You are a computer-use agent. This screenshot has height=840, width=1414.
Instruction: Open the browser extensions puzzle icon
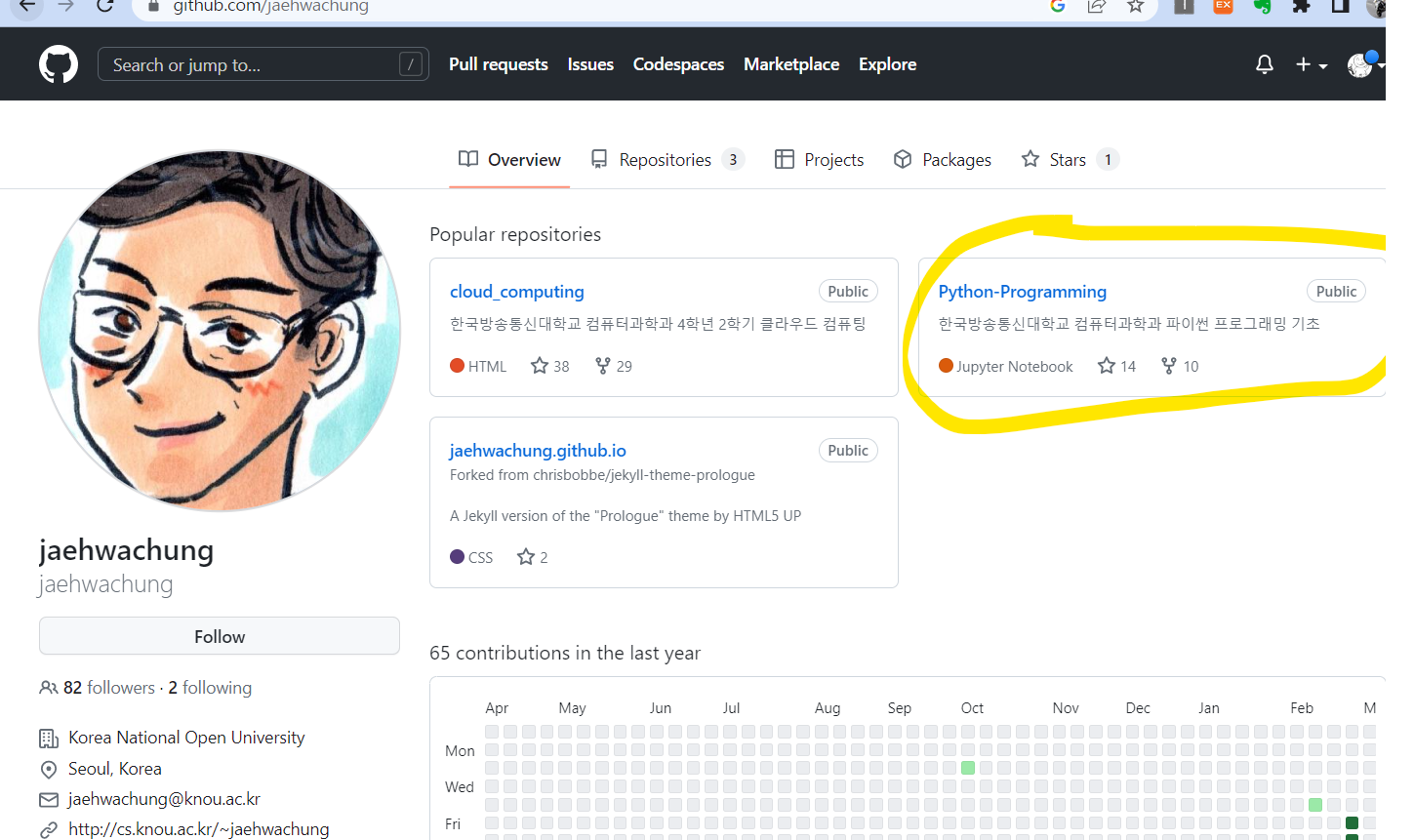click(x=1301, y=7)
